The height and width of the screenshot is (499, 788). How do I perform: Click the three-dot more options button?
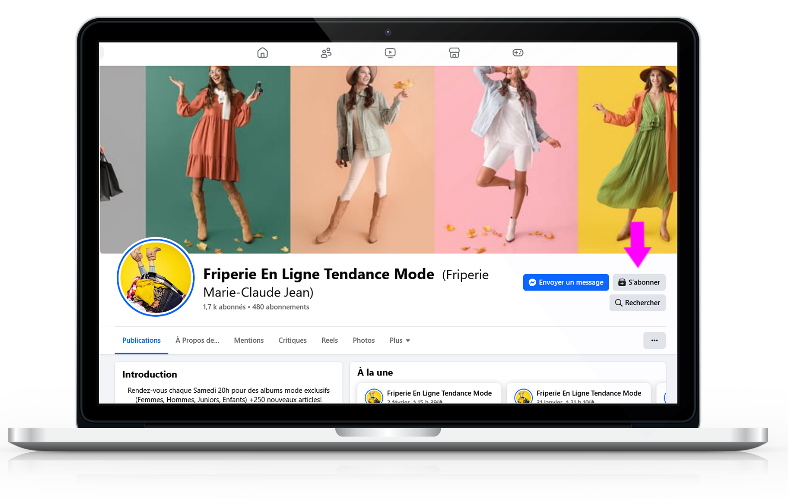tap(654, 340)
